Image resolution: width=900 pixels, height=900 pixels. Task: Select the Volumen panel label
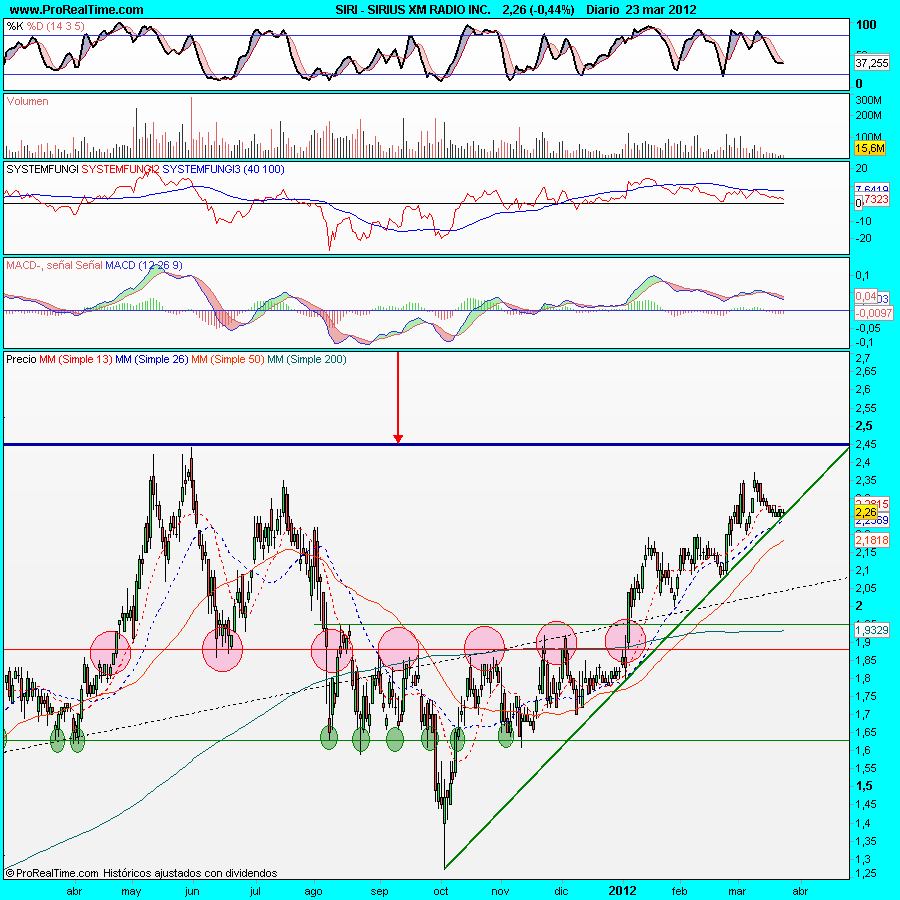coord(27,101)
